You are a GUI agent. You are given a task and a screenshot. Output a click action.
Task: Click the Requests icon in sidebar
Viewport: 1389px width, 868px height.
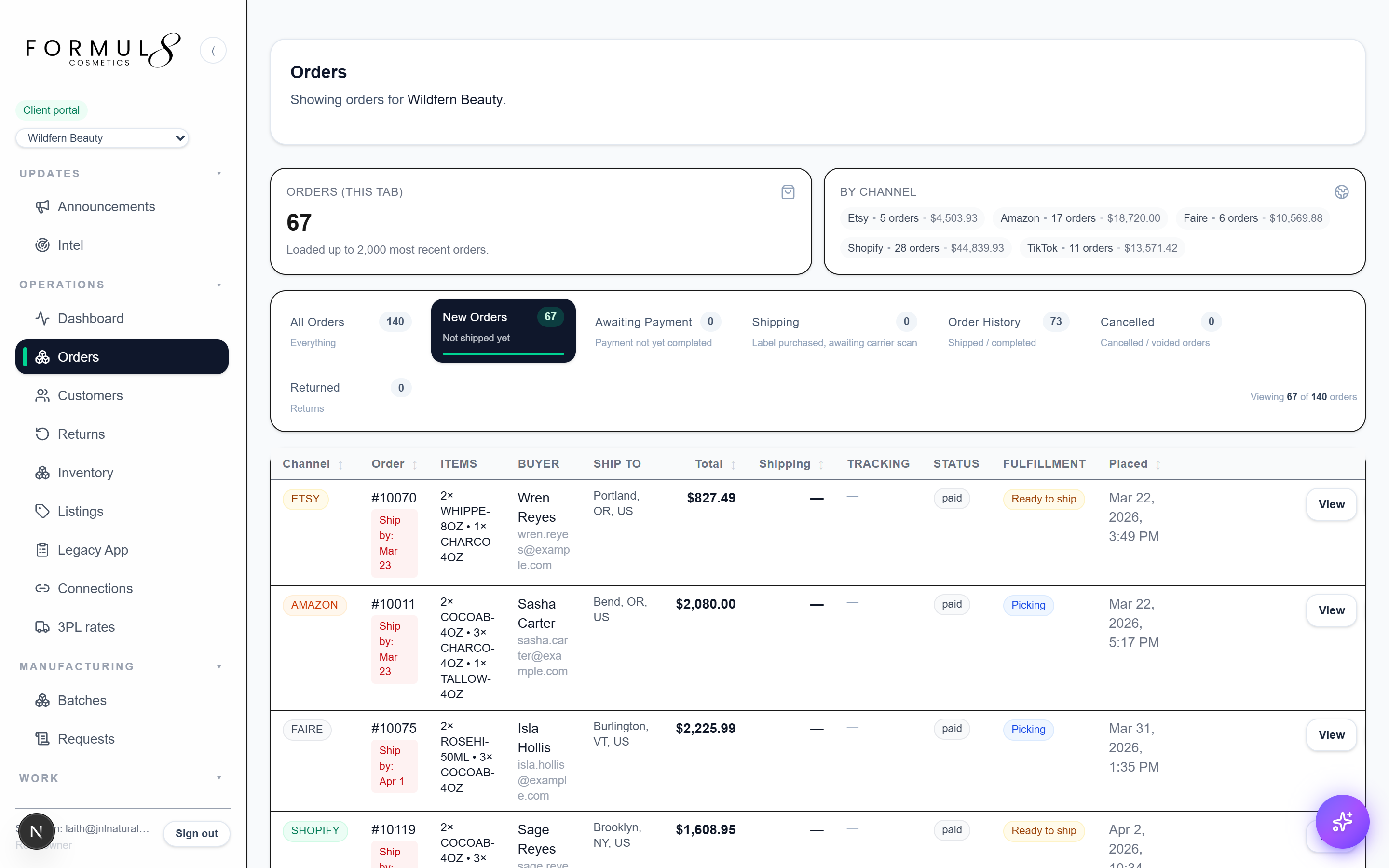(42, 739)
